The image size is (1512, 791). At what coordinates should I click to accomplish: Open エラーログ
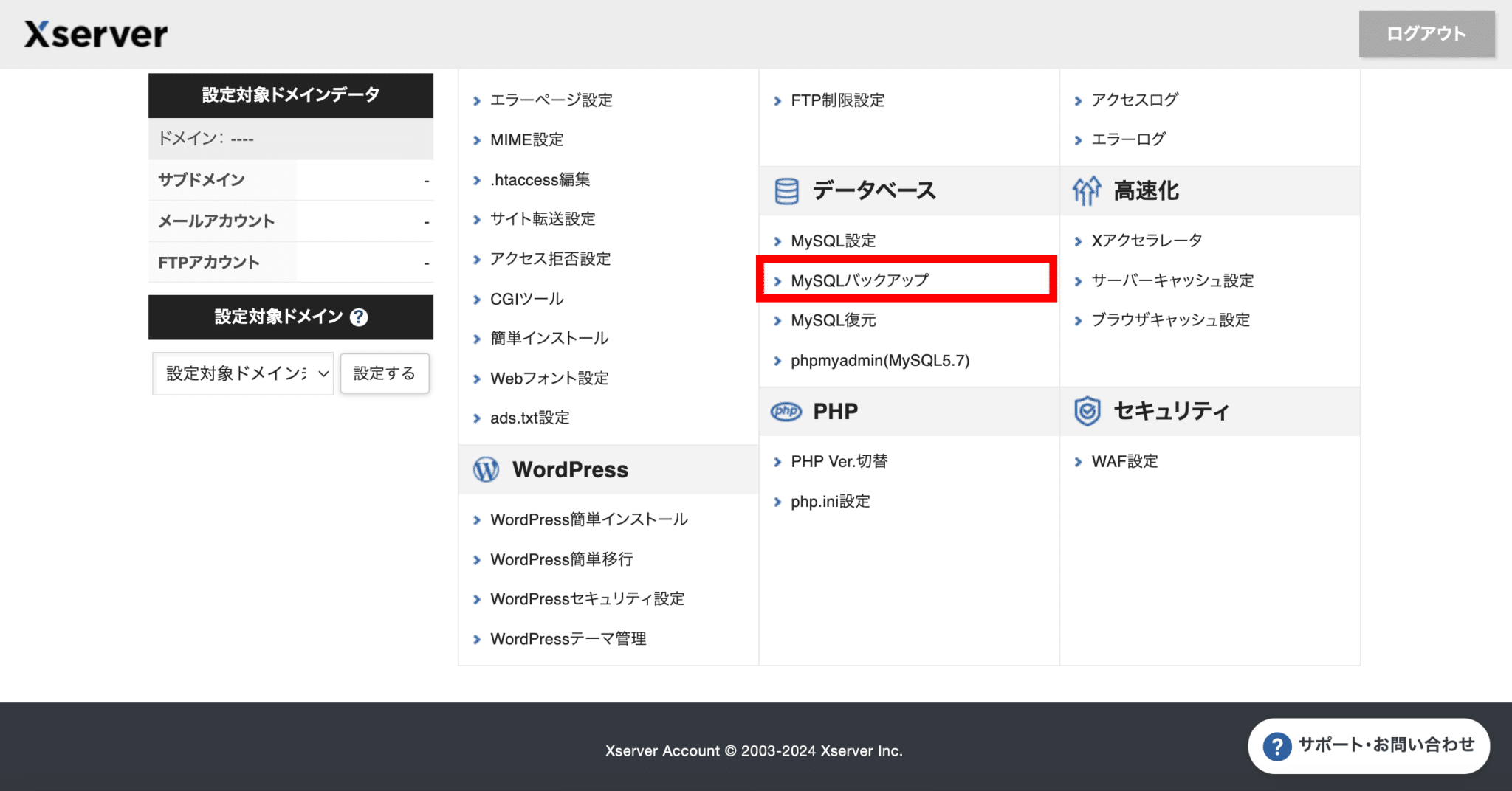[1128, 139]
